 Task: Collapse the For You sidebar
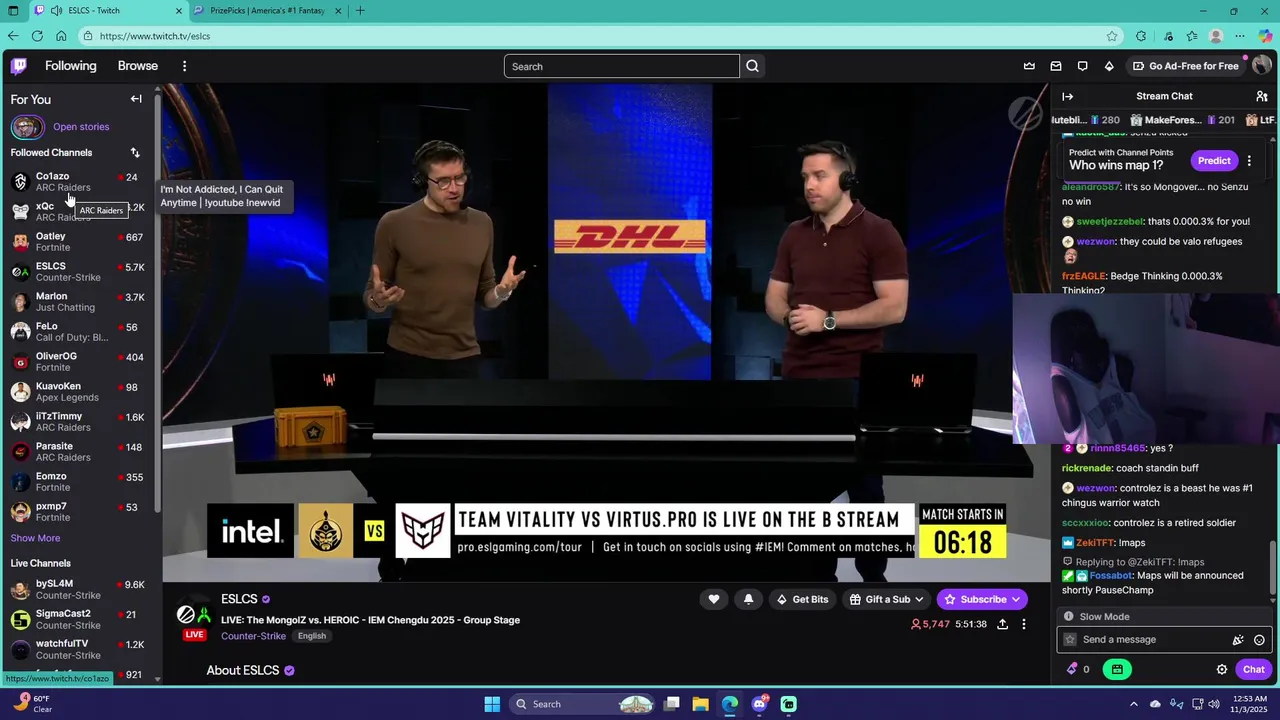(x=136, y=99)
